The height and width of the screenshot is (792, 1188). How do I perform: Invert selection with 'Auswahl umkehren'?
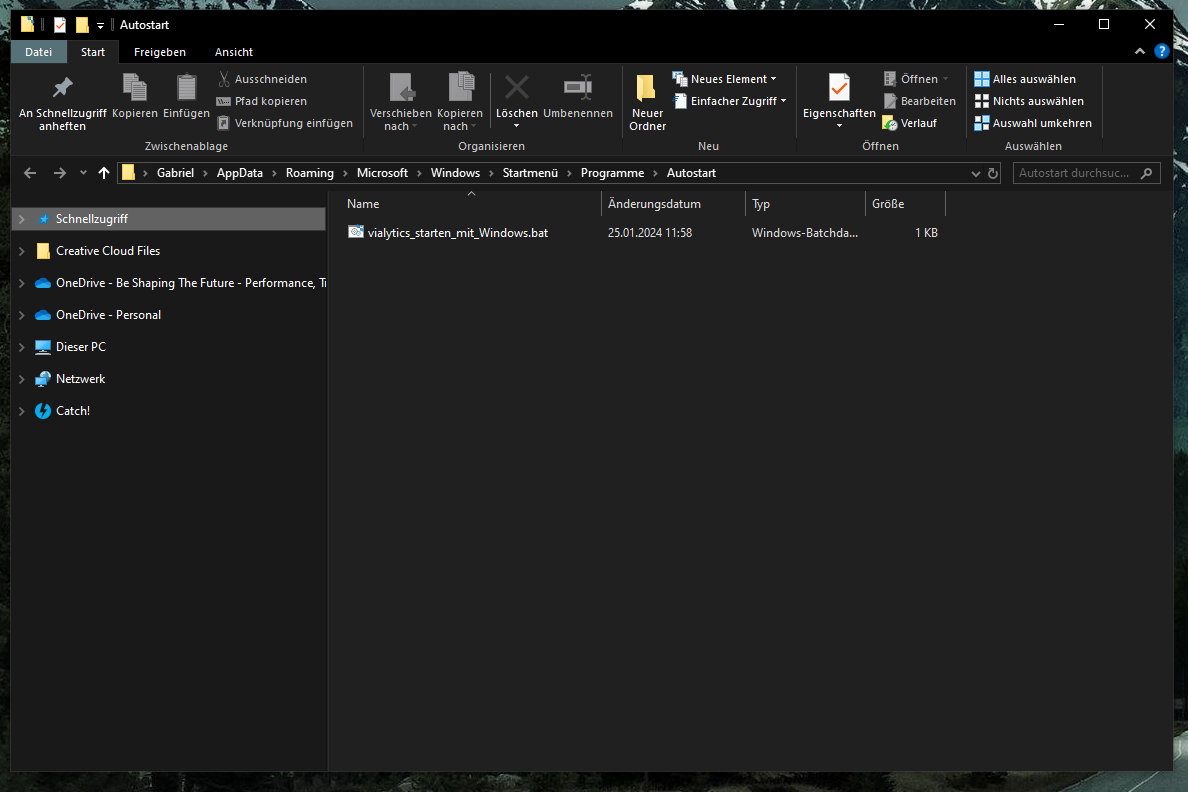[1033, 122]
